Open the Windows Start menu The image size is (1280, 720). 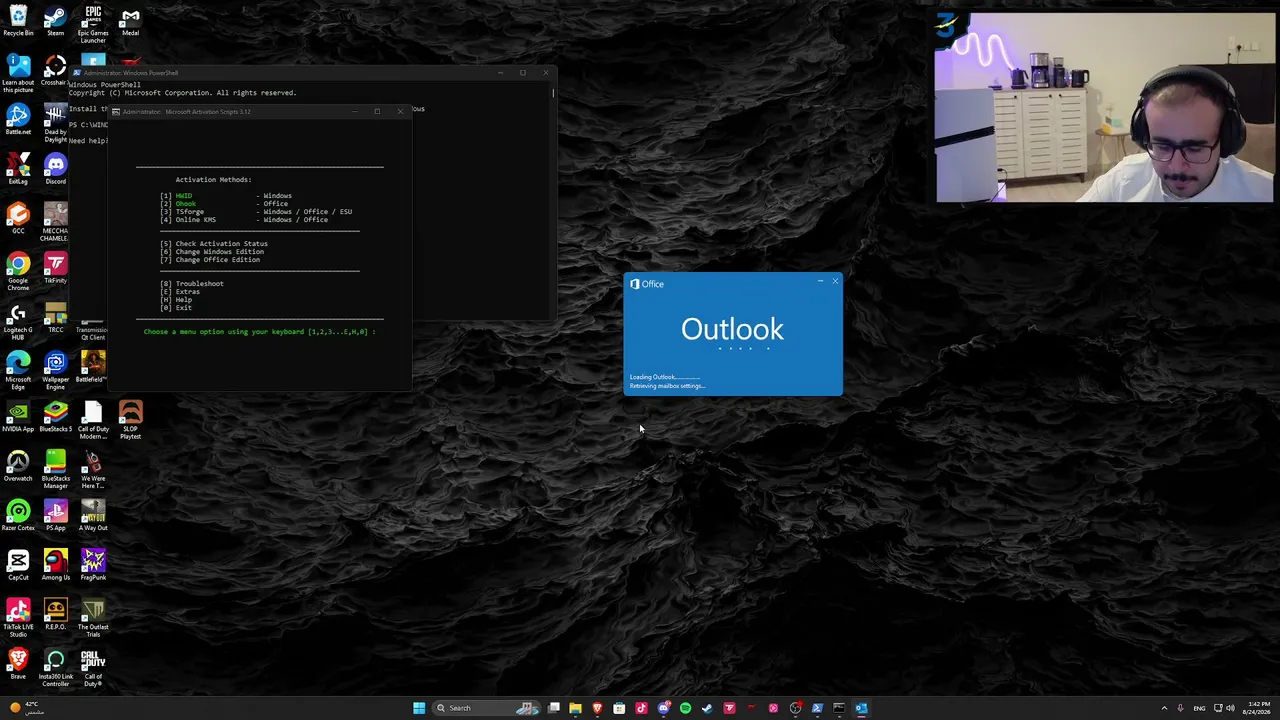click(x=419, y=708)
